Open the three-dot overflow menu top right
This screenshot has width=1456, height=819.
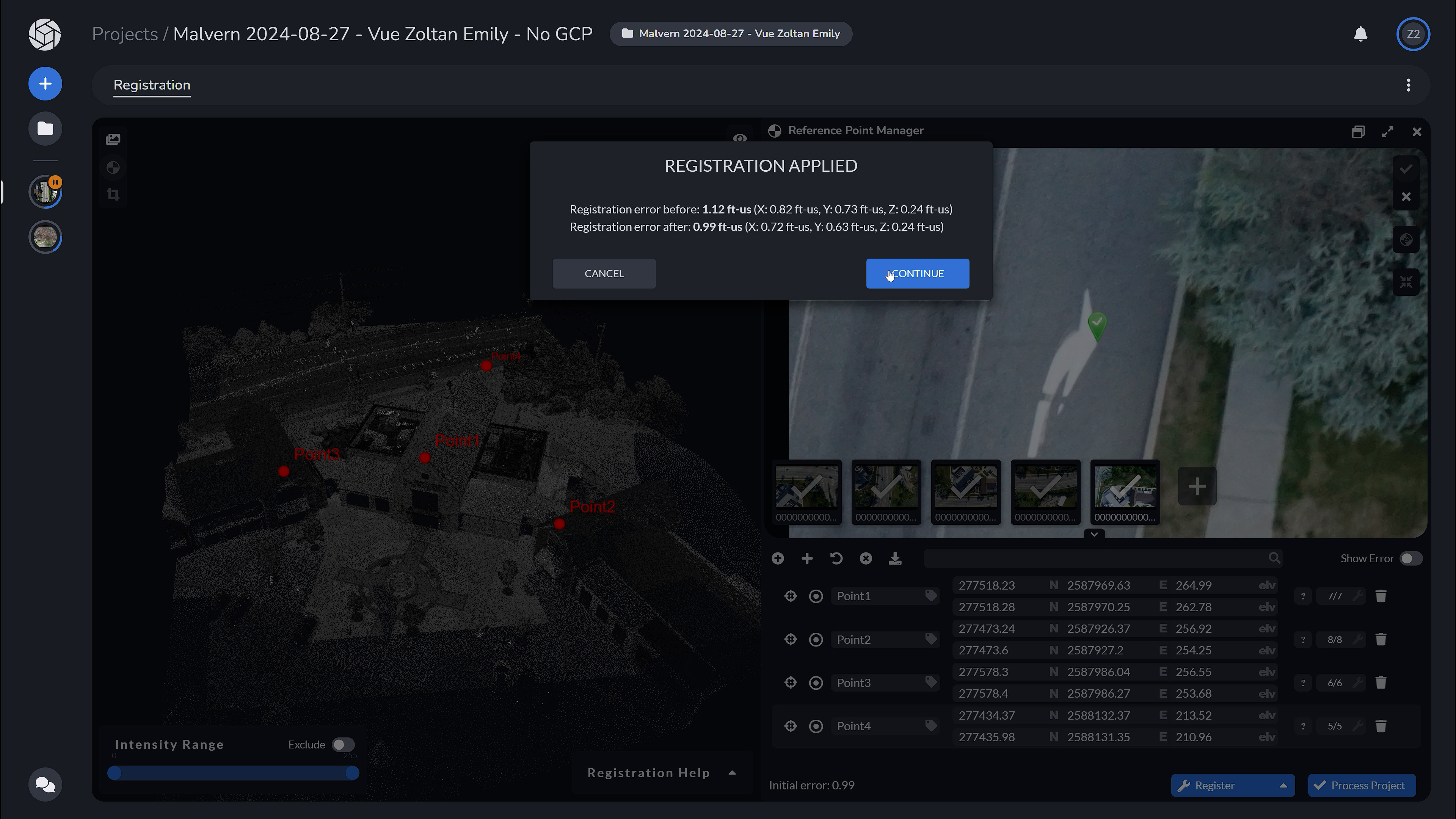pos(1408,85)
